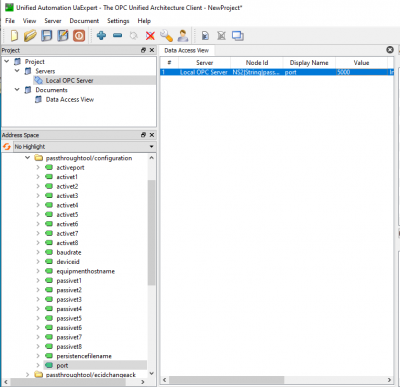This screenshot has width=400, height=387.
Task: Expand the deviceid node
Action: point(38,262)
